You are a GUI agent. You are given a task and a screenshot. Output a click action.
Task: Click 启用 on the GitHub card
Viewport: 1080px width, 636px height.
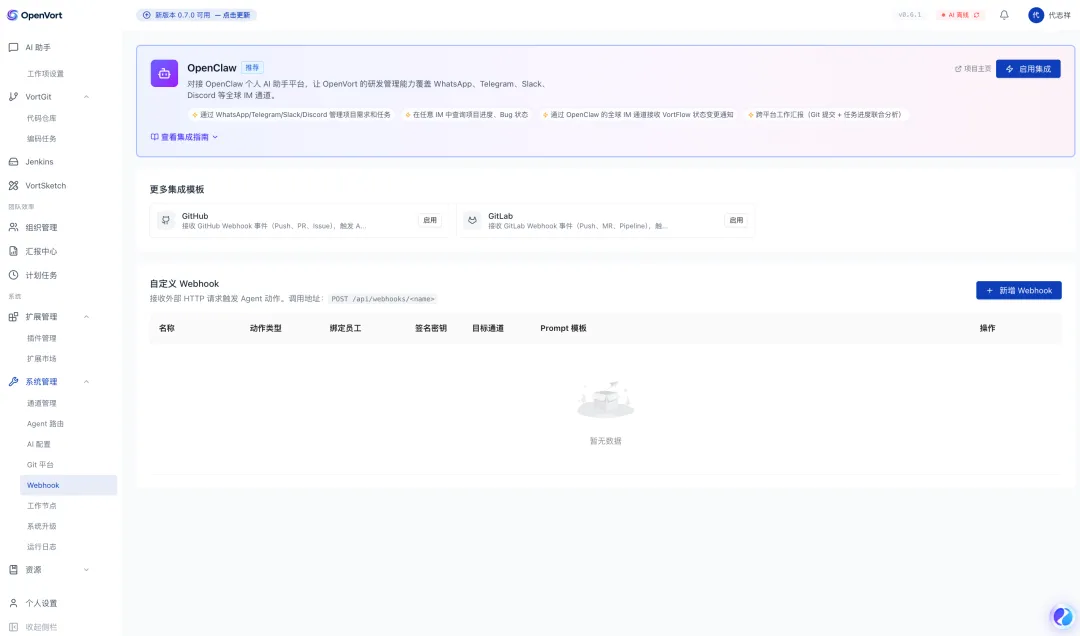[430, 220]
